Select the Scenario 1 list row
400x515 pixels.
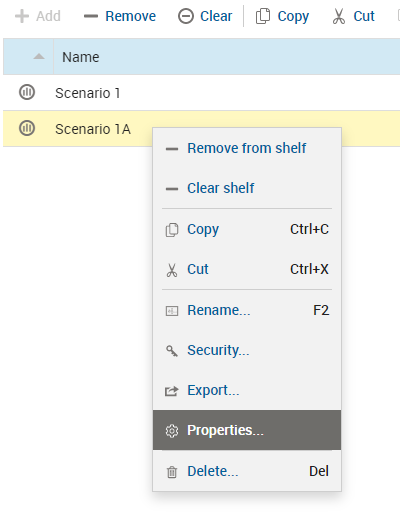pyautogui.click(x=201, y=93)
